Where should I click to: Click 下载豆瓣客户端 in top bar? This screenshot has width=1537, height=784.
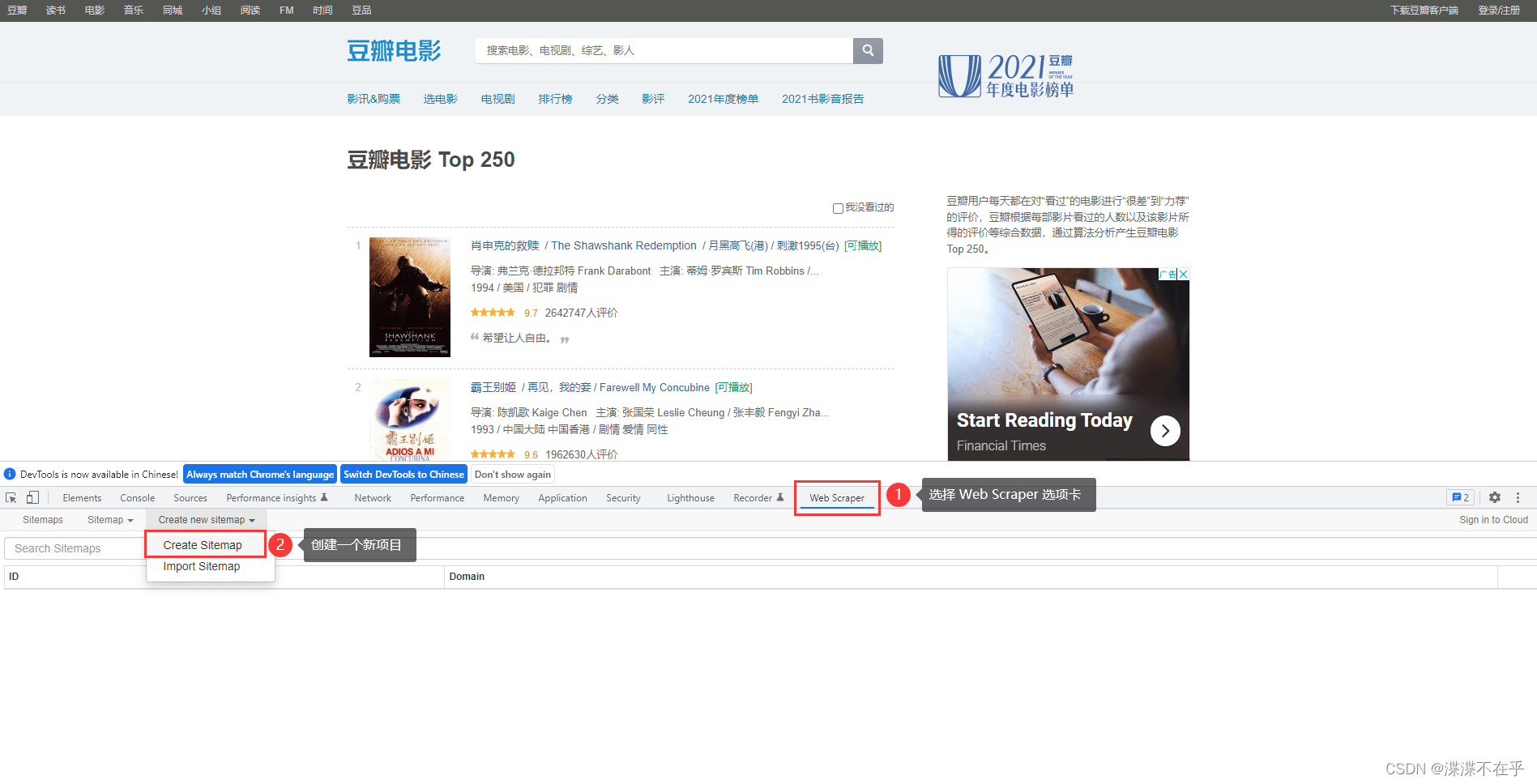point(1424,11)
